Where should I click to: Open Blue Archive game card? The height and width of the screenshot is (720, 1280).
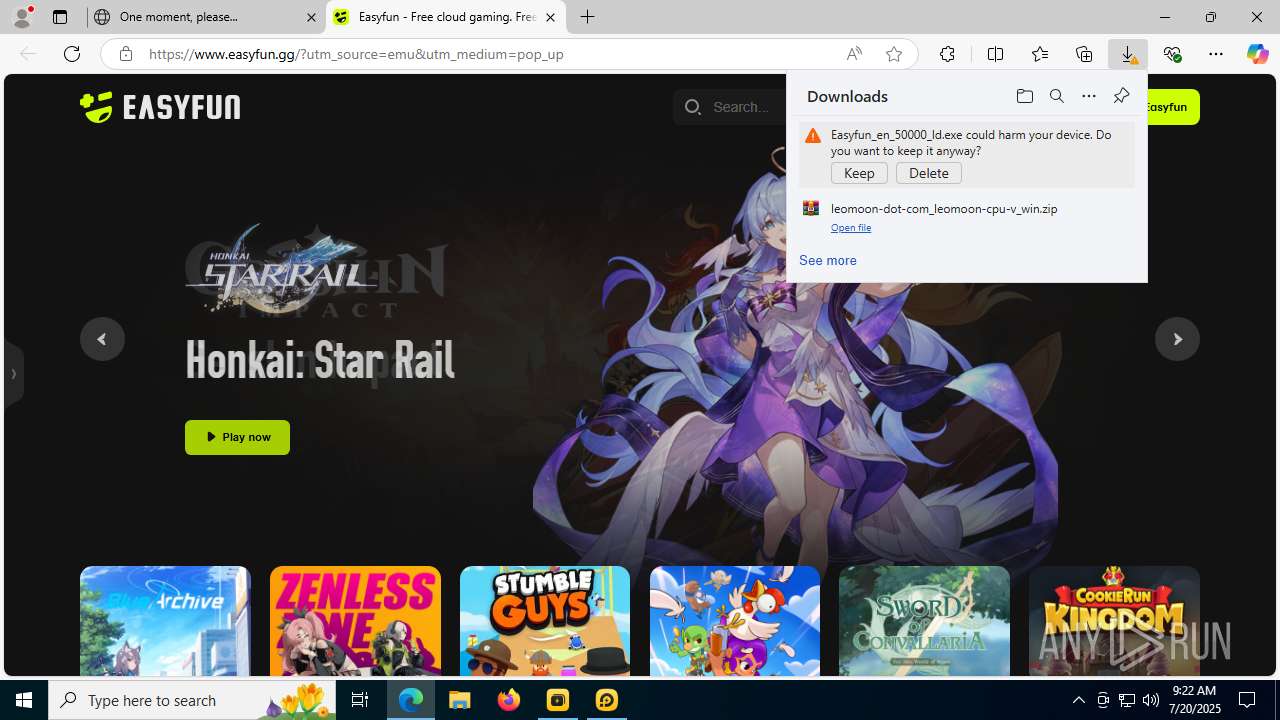[x=165, y=621]
